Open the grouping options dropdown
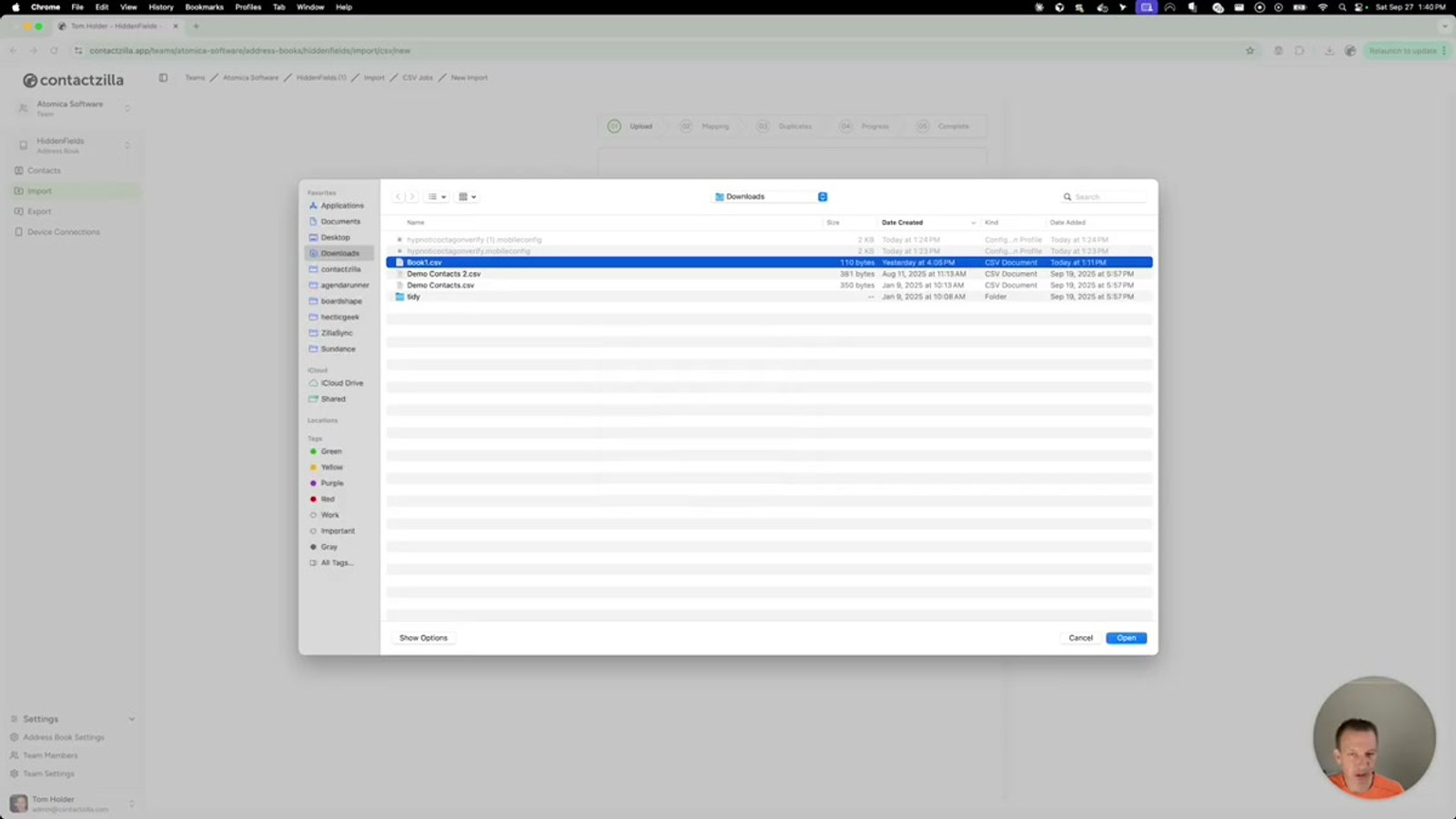Image resolution: width=1456 pixels, height=819 pixels. [x=467, y=197]
